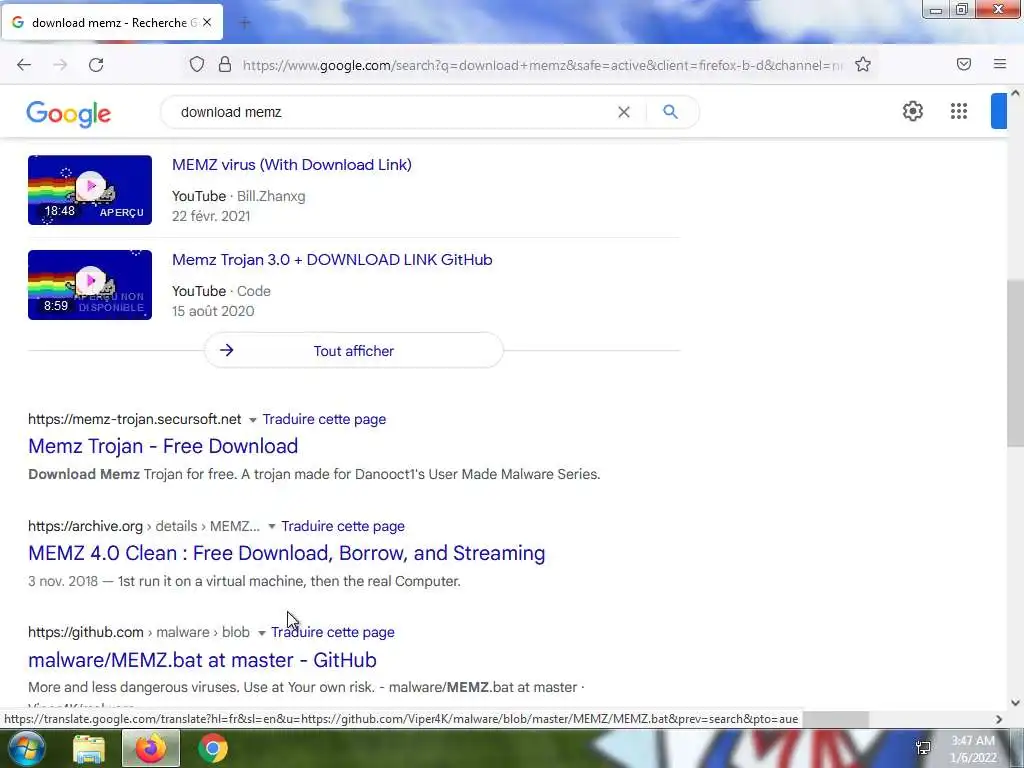Click the '22 févr. 2021' date text
Image resolution: width=1024 pixels, height=768 pixels.
coord(211,216)
